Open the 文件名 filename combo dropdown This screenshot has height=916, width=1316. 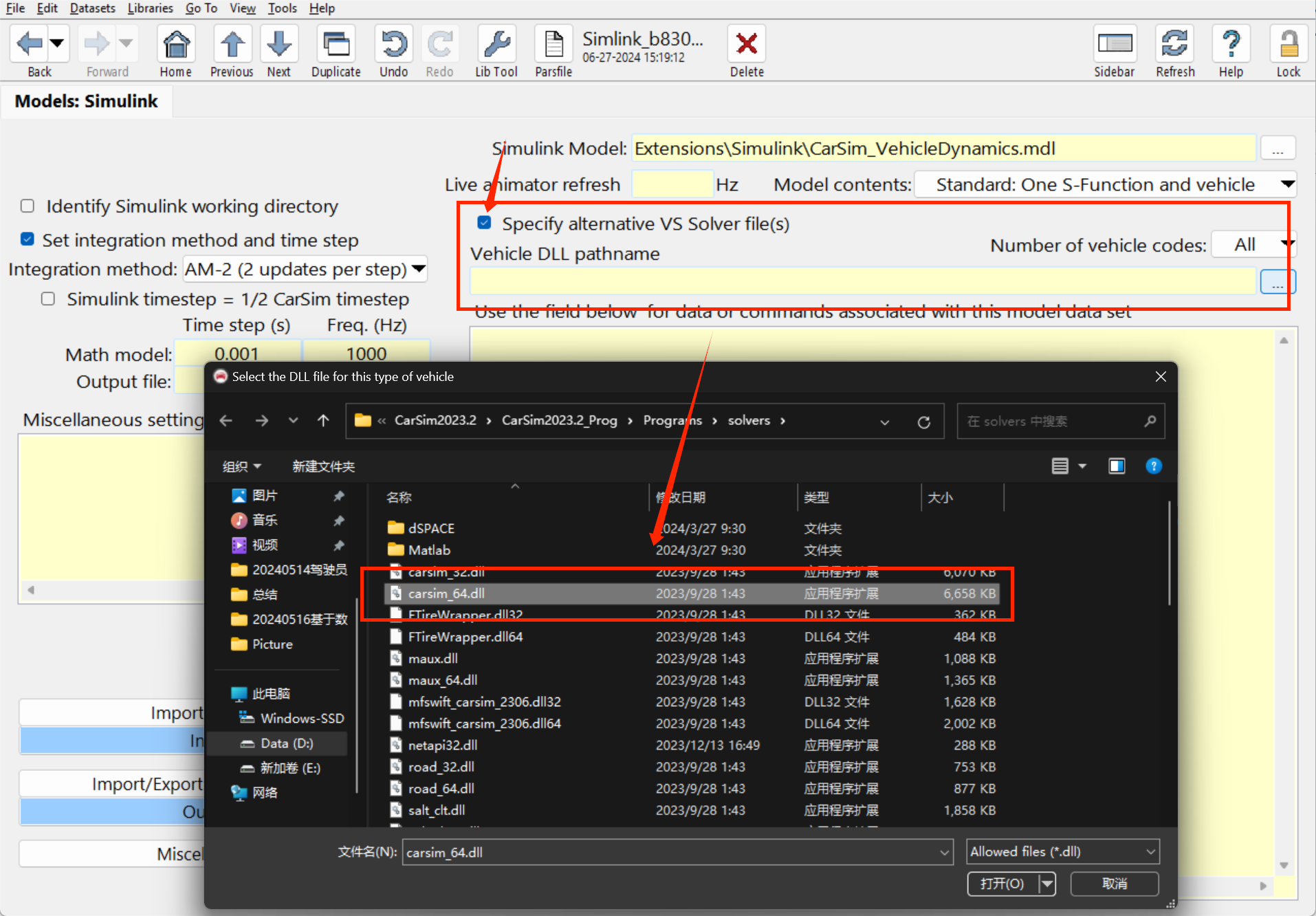point(944,853)
